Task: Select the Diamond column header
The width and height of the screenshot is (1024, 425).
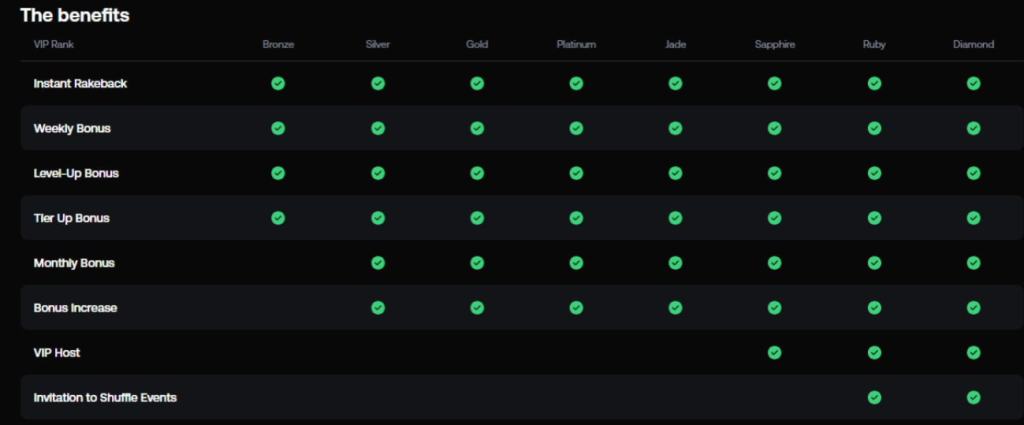Action: coord(973,44)
